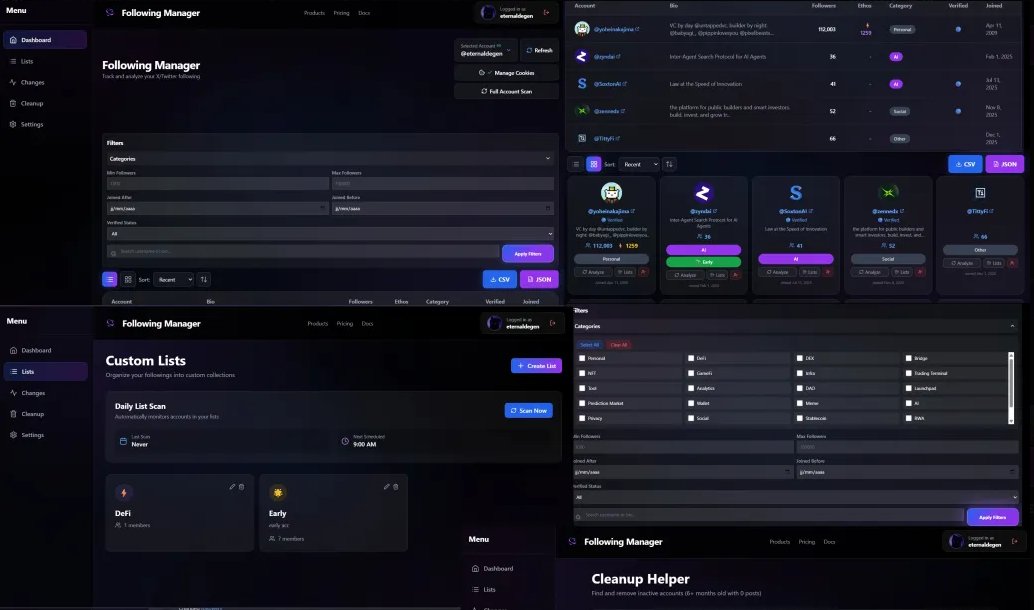Click Scan Now in Daily List Scan

pos(528,410)
